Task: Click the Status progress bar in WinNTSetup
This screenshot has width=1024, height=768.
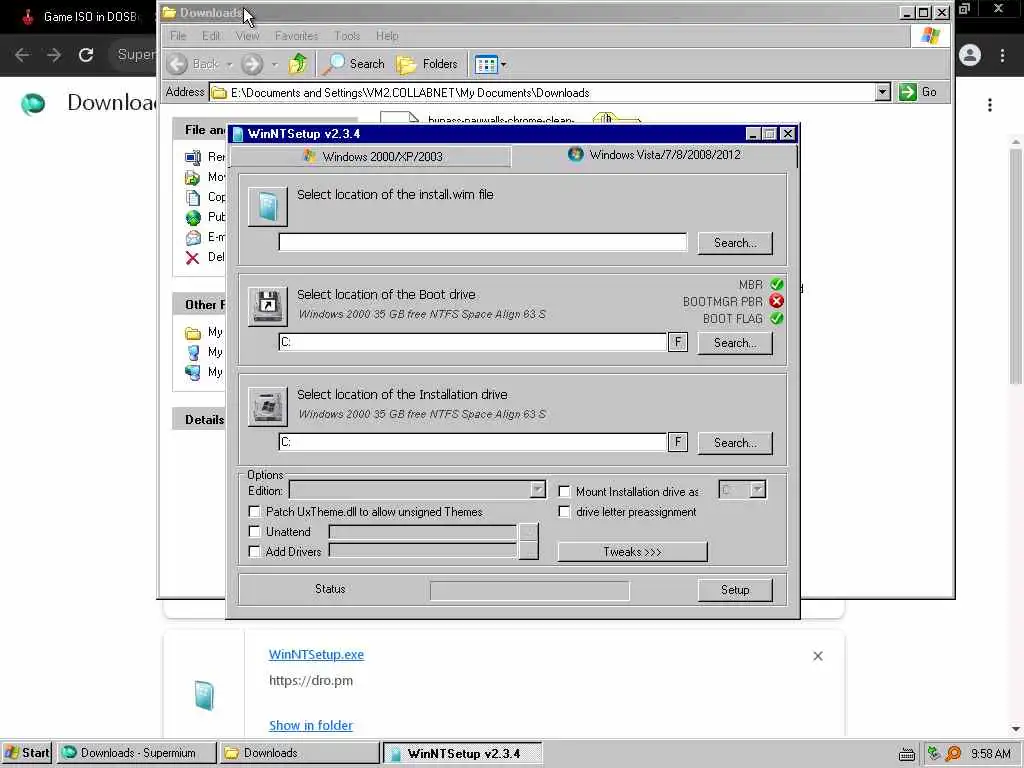Action: pyautogui.click(x=530, y=590)
